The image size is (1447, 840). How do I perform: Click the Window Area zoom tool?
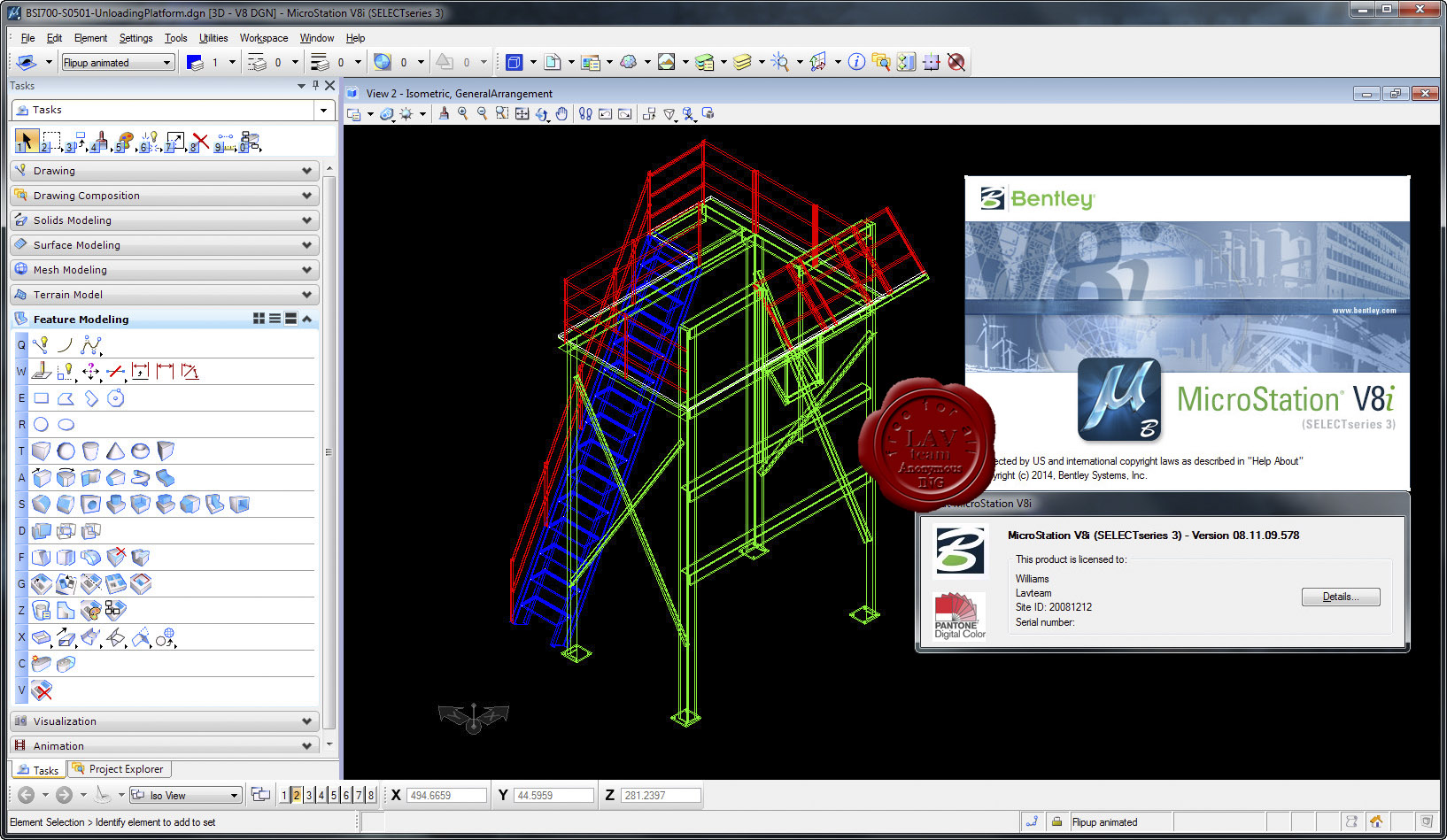click(x=502, y=113)
